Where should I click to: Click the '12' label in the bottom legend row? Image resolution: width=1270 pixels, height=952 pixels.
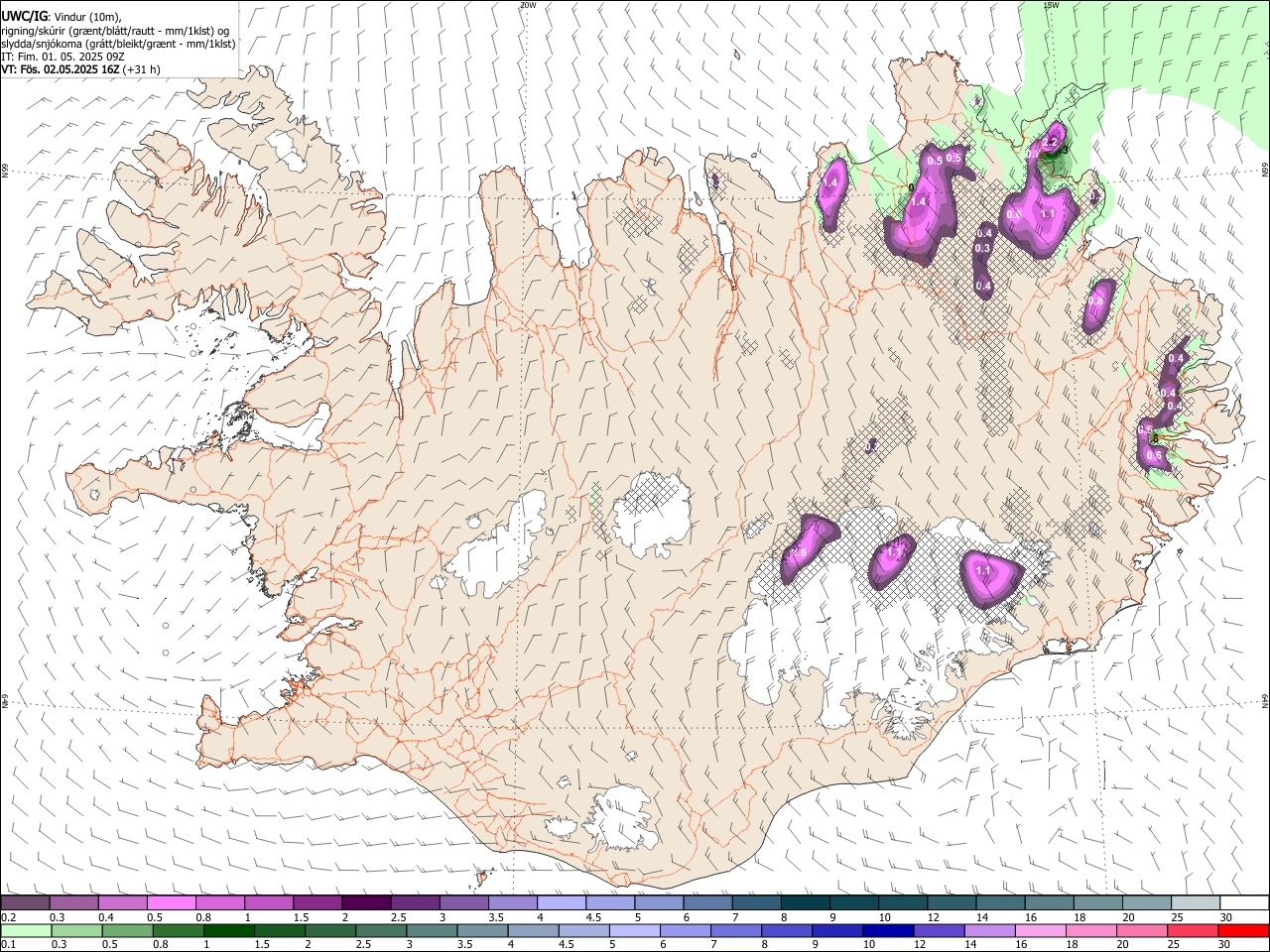pos(919,945)
